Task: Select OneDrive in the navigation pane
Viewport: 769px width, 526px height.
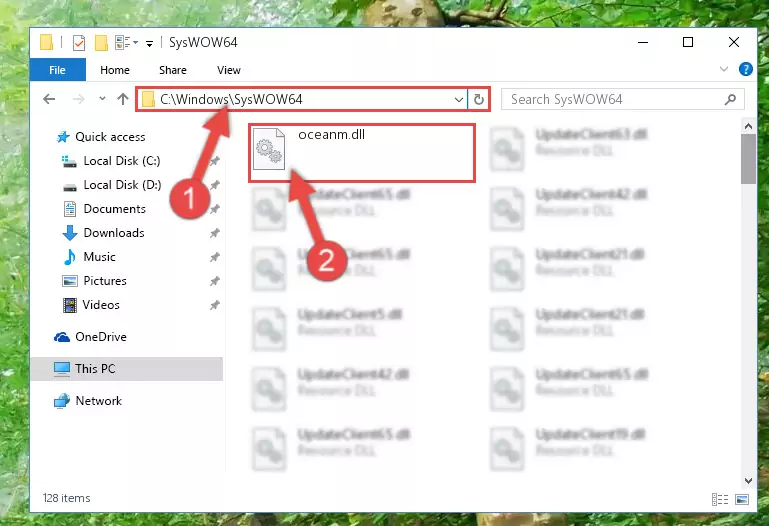Action: (101, 337)
